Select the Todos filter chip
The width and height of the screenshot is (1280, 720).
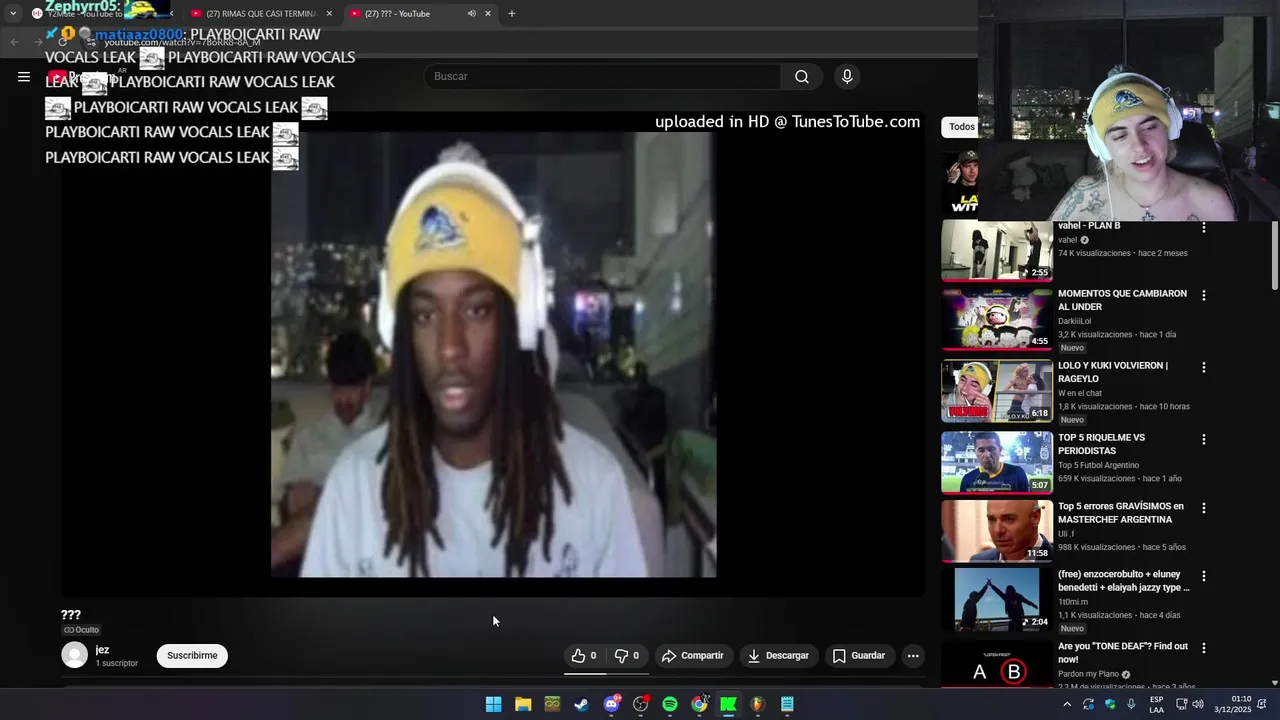962,127
